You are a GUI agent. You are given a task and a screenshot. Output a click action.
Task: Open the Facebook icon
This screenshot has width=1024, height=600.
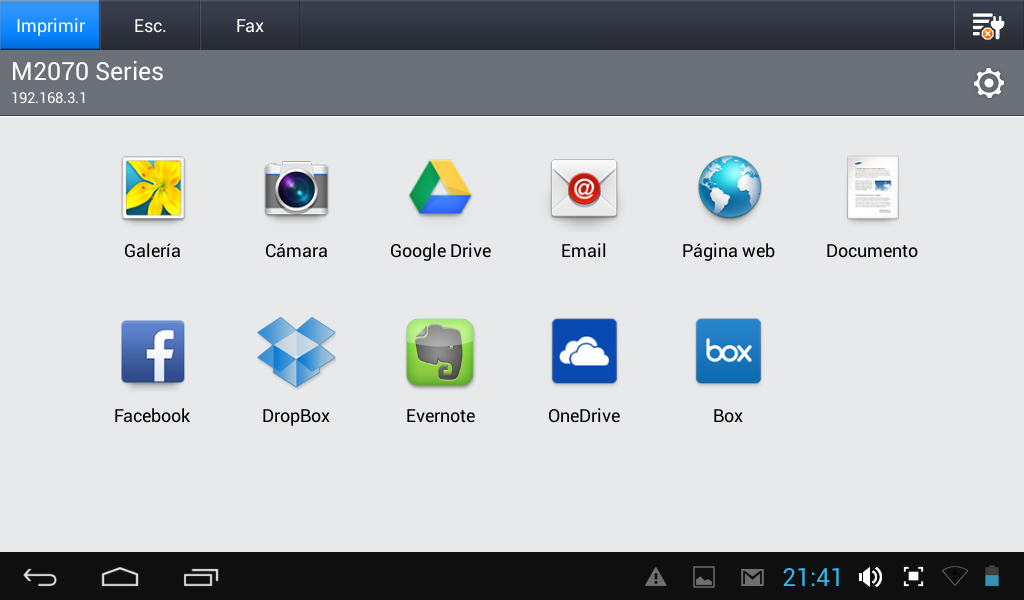[x=153, y=351]
